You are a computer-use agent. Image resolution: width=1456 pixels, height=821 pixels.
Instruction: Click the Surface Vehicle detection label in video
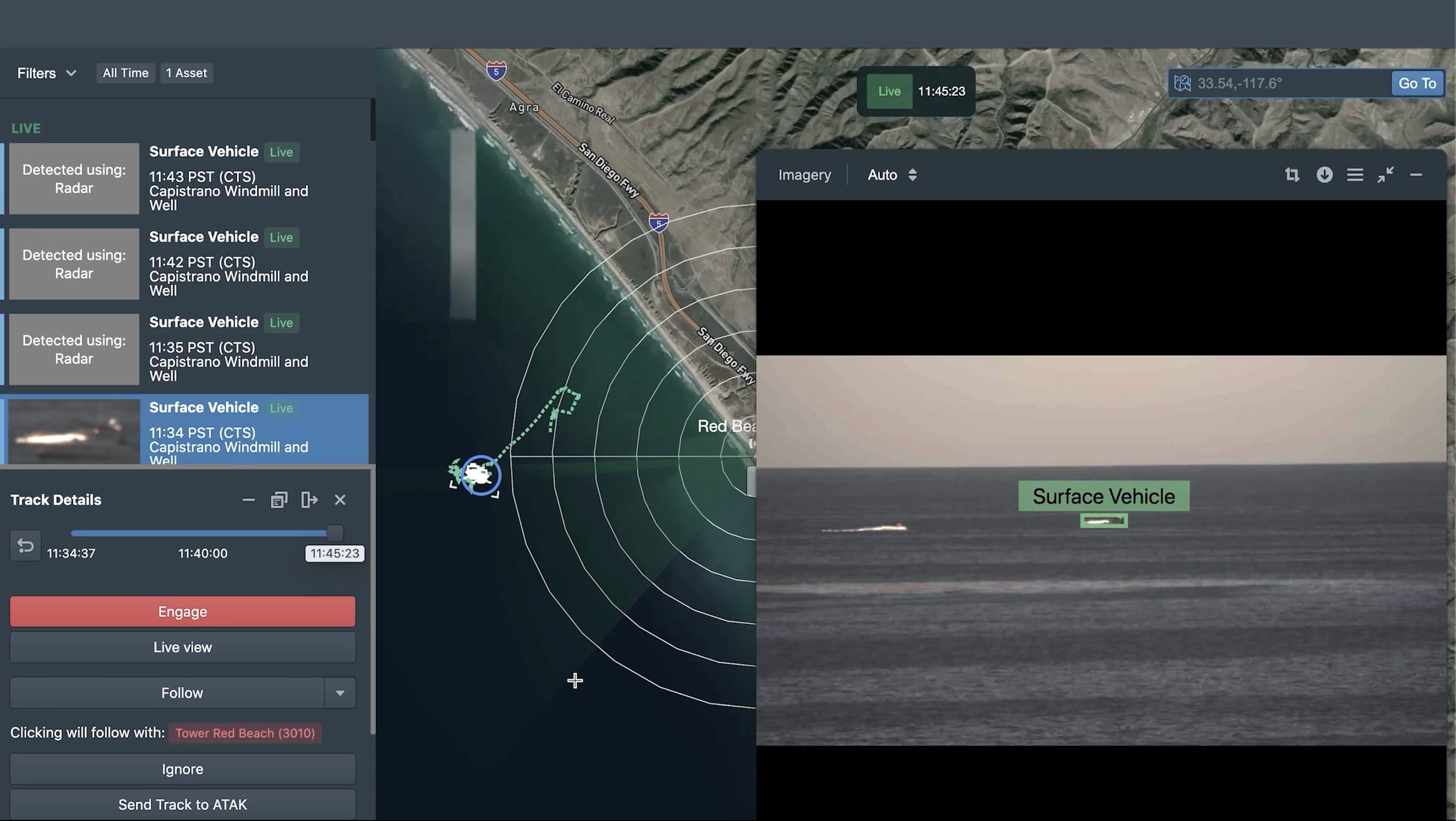[x=1104, y=496]
